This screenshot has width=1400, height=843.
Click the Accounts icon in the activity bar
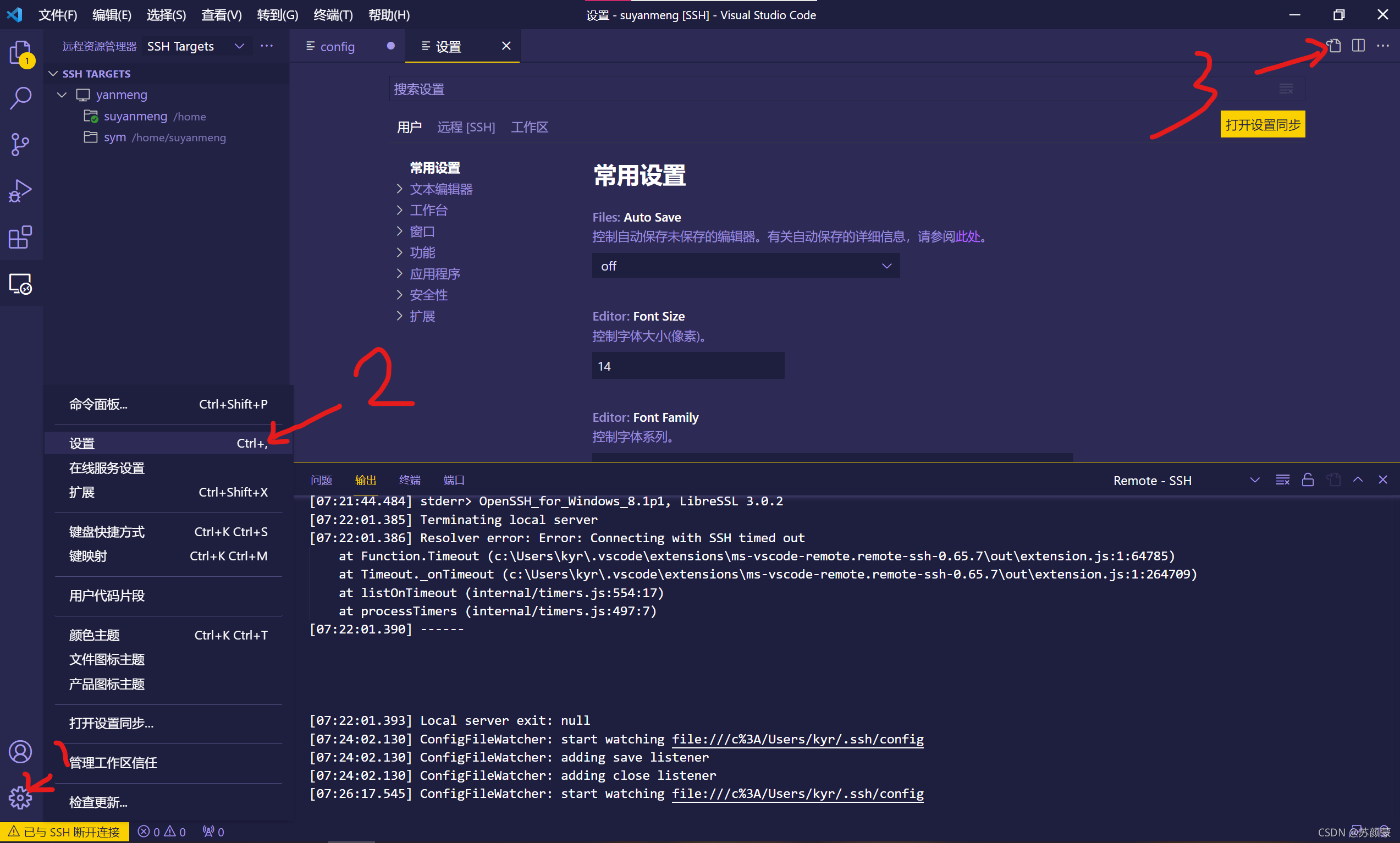[x=21, y=752]
